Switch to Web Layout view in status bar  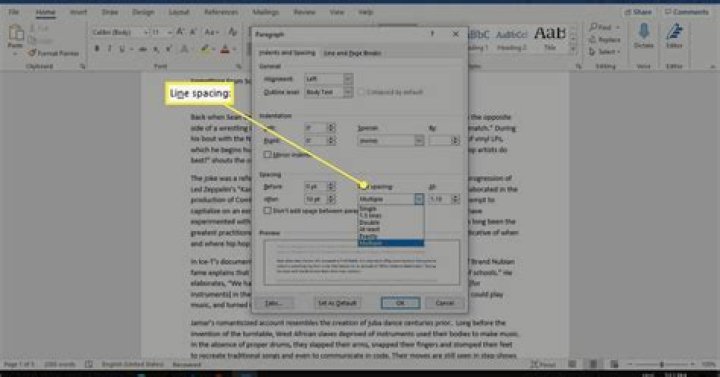(x=614, y=364)
